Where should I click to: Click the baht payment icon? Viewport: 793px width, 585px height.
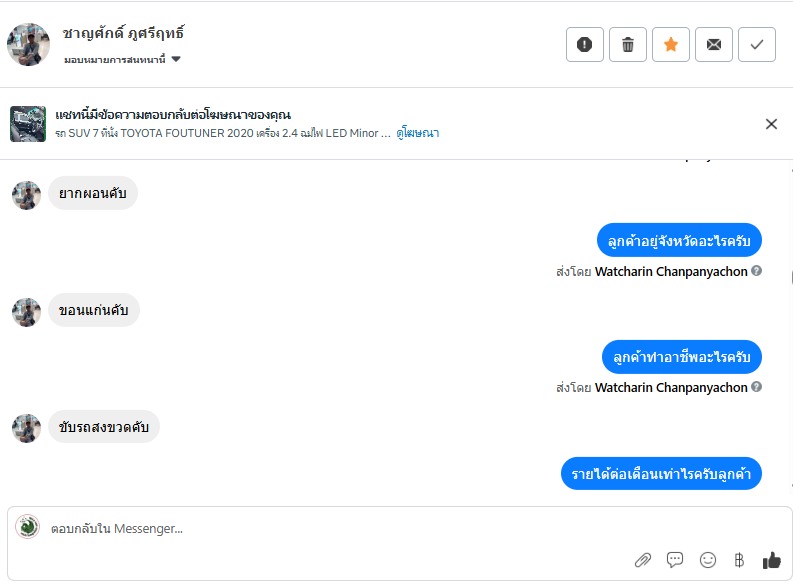(x=739, y=560)
